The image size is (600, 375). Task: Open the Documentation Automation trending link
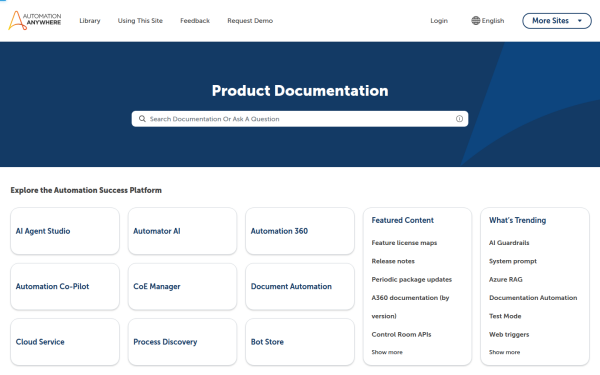(x=533, y=298)
